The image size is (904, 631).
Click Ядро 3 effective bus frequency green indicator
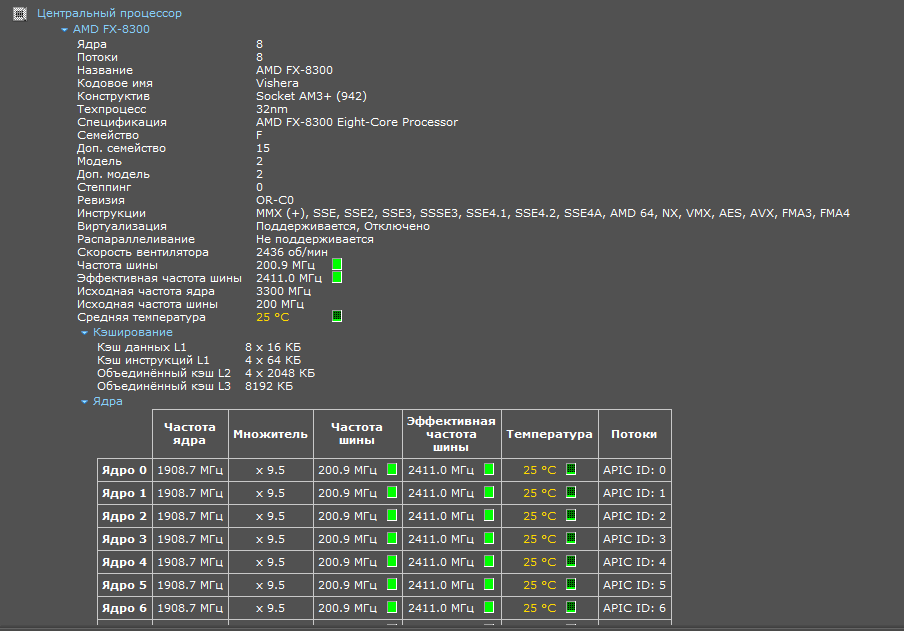pyautogui.click(x=489, y=538)
